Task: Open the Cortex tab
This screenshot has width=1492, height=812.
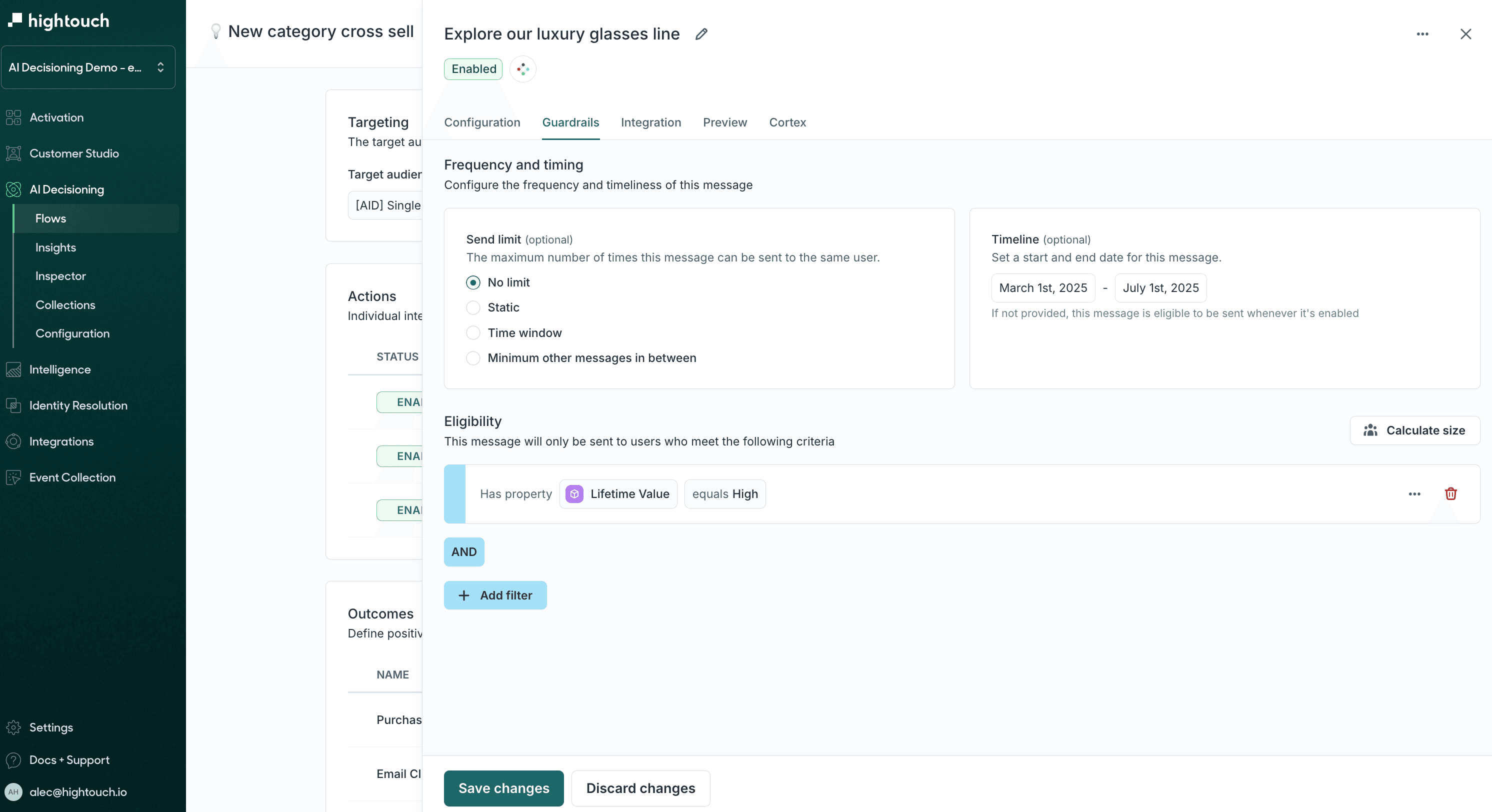Action: [x=787, y=123]
